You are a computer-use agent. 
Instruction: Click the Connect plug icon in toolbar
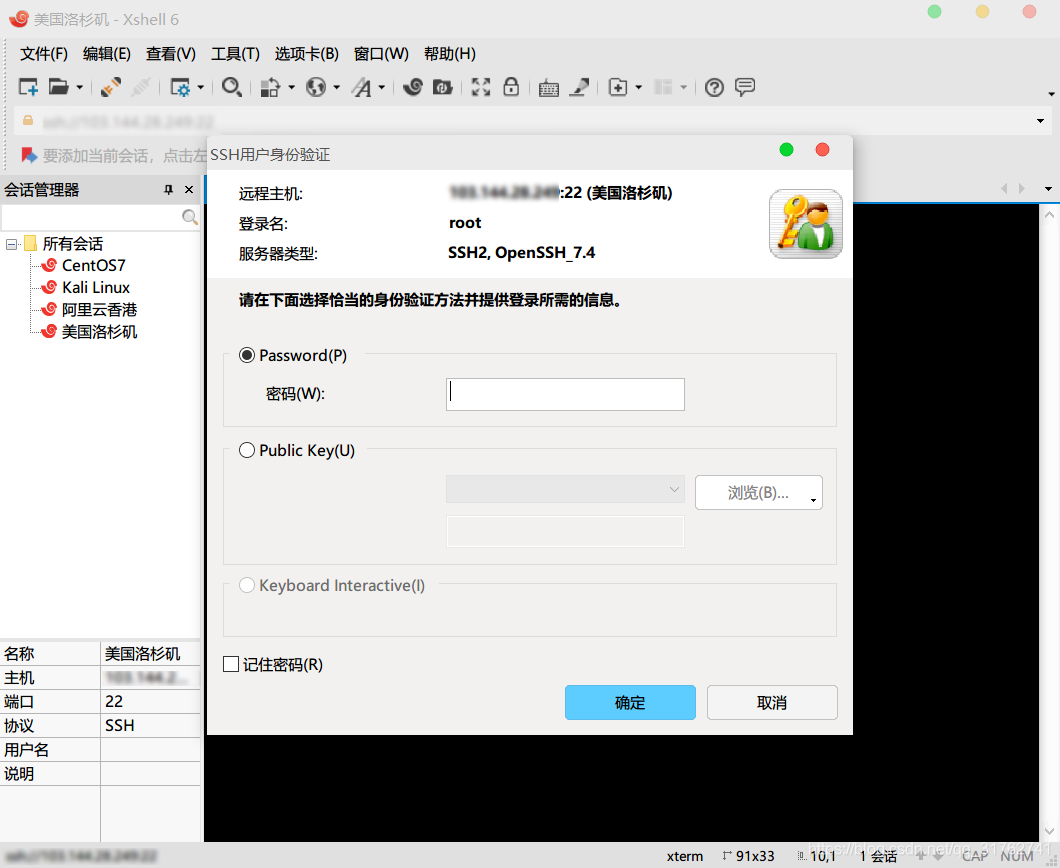coord(110,87)
